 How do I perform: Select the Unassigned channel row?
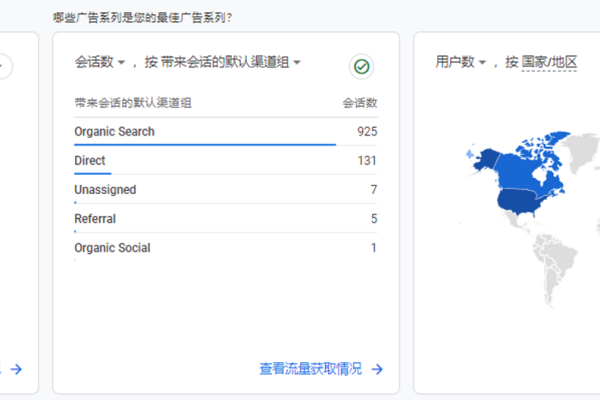(x=226, y=190)
